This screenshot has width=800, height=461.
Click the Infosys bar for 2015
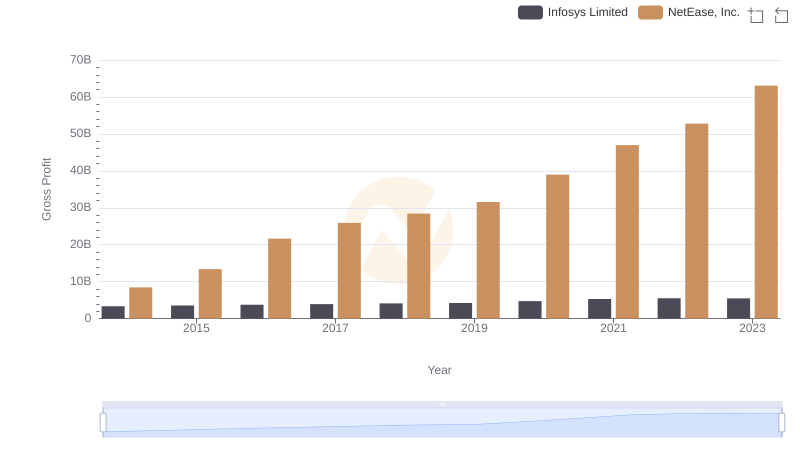(183, 312)
